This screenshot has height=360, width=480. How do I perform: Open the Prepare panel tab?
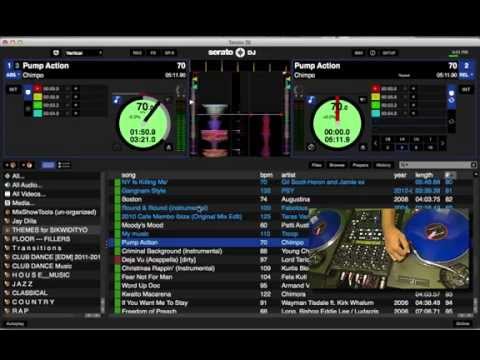click(x=360, y=165)
